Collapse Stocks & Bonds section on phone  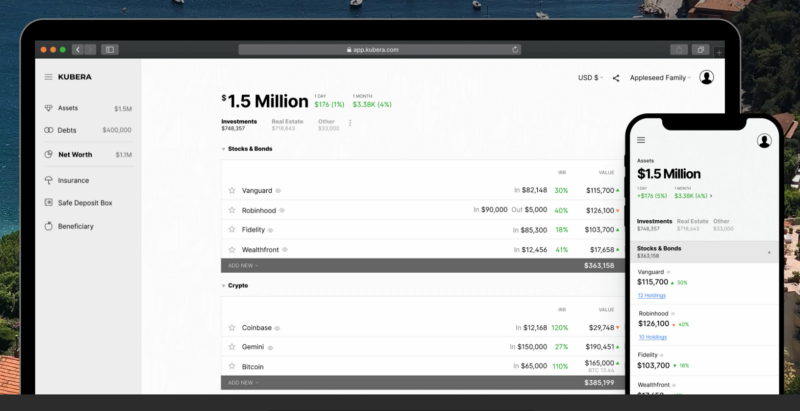[769, 252]
